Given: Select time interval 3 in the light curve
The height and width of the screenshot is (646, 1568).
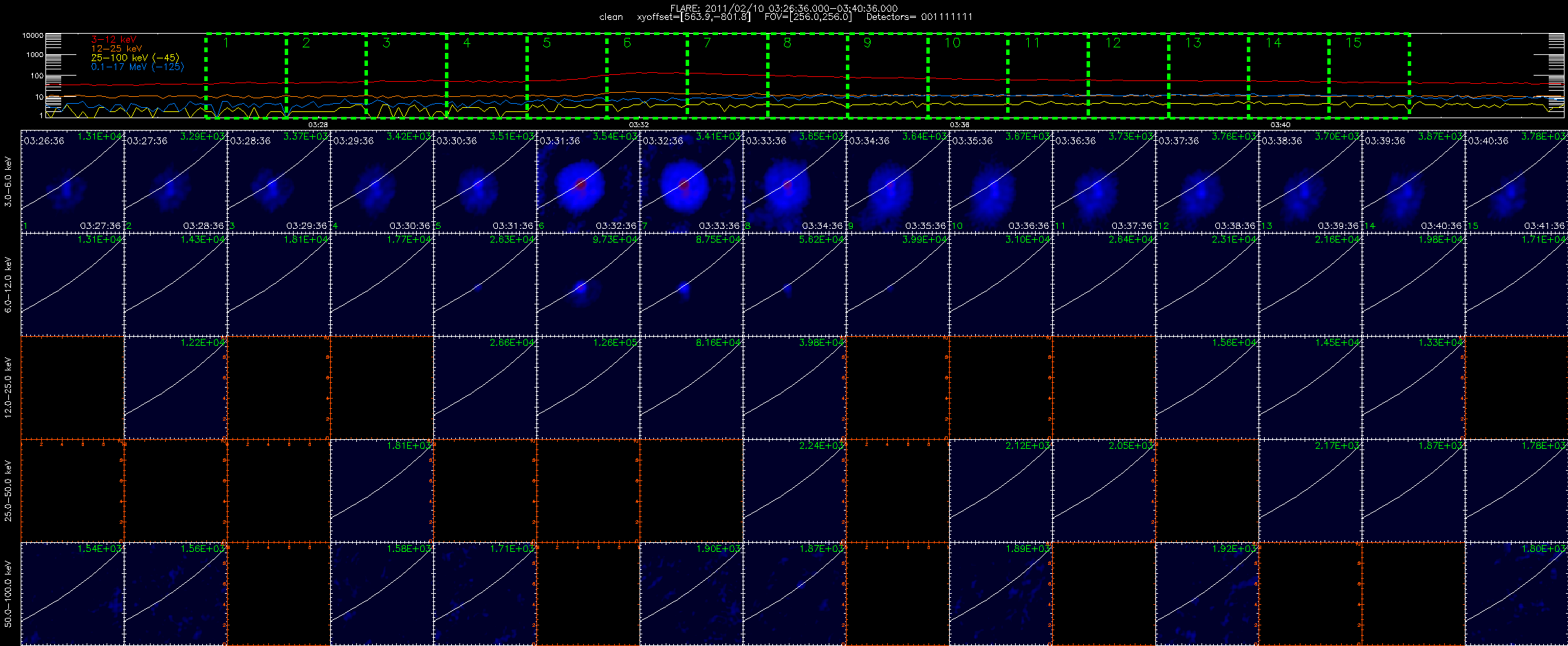Looking at the screenshot, I should point(406,75).
